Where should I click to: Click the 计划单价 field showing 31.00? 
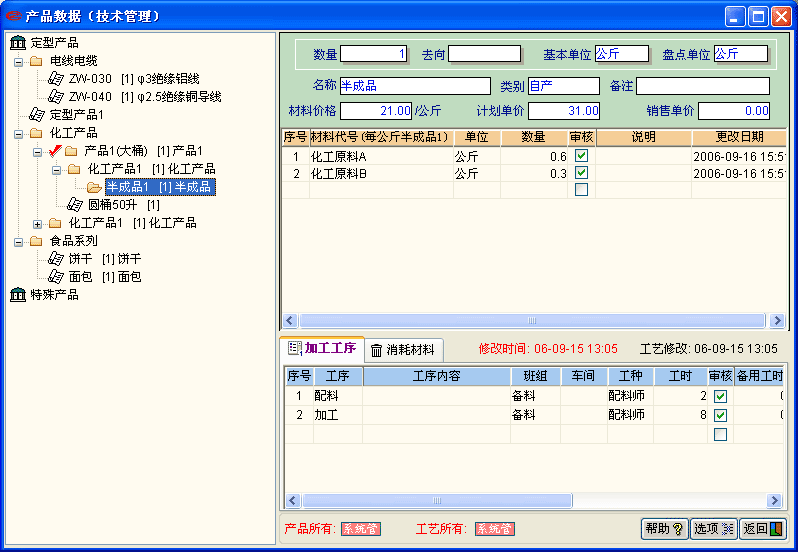pos(564,111)
